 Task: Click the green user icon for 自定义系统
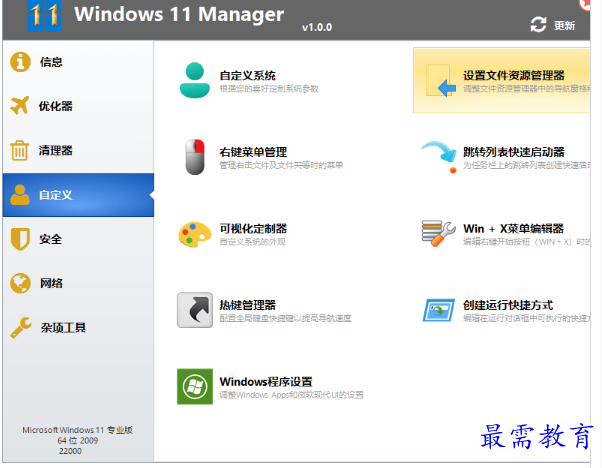195,80
